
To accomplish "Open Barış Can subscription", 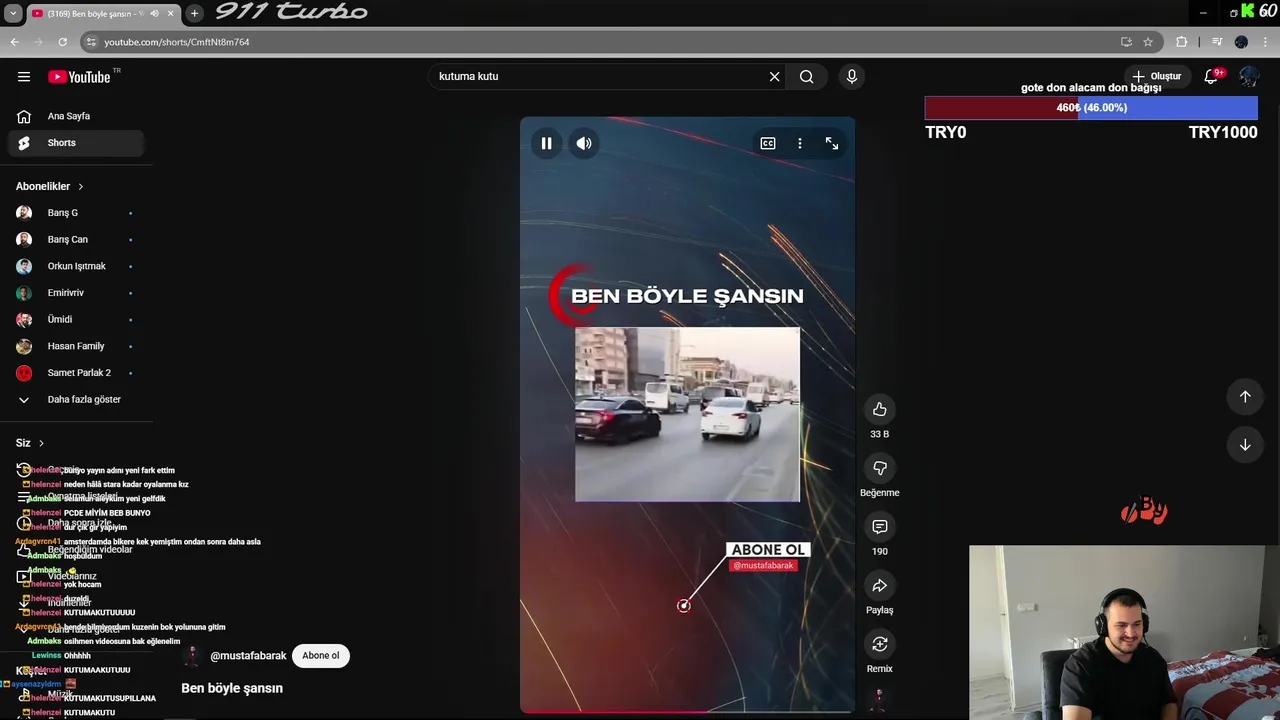I will click(x=76, y=240).
